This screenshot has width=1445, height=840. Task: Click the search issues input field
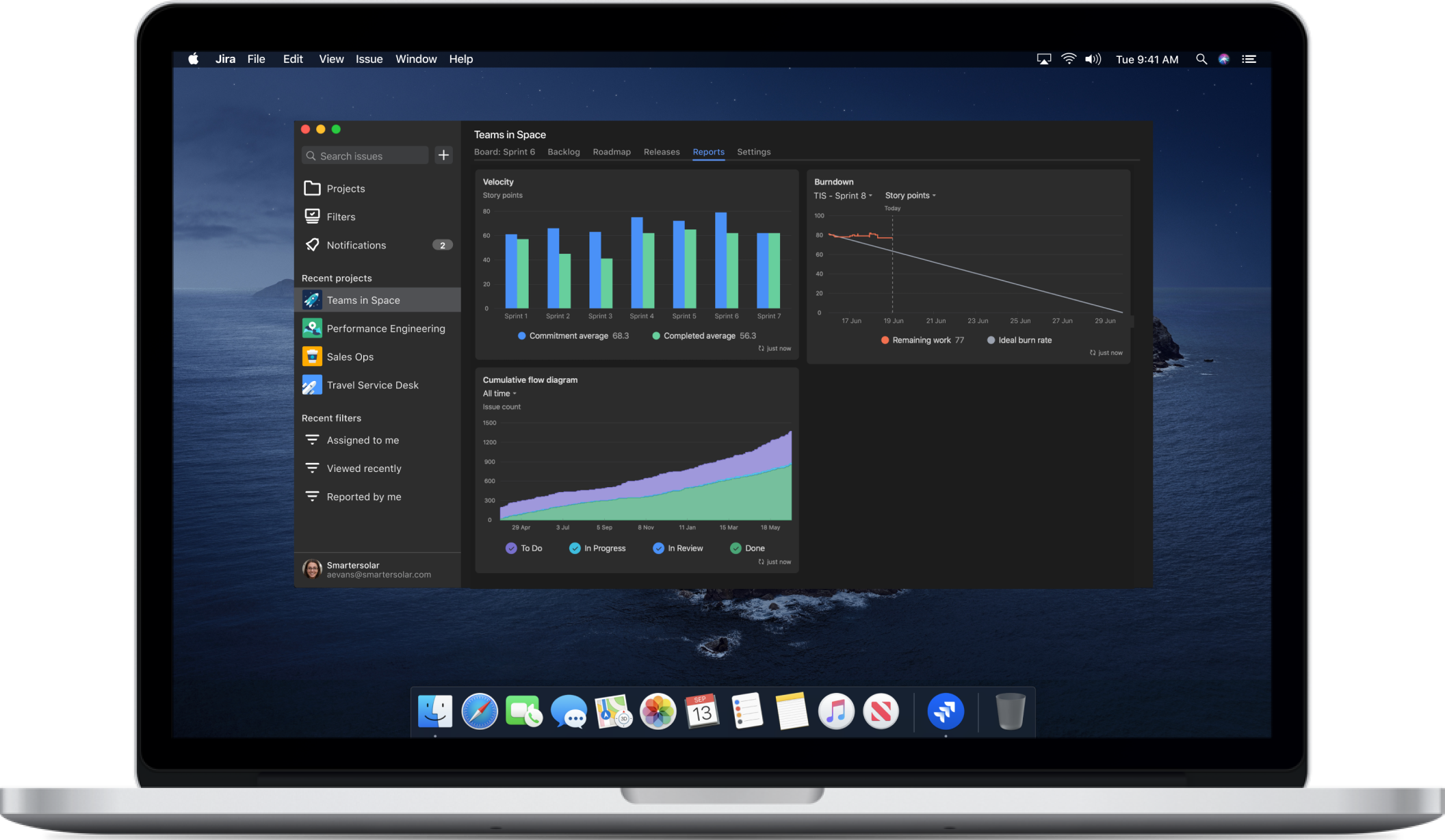tap(370, 155)
